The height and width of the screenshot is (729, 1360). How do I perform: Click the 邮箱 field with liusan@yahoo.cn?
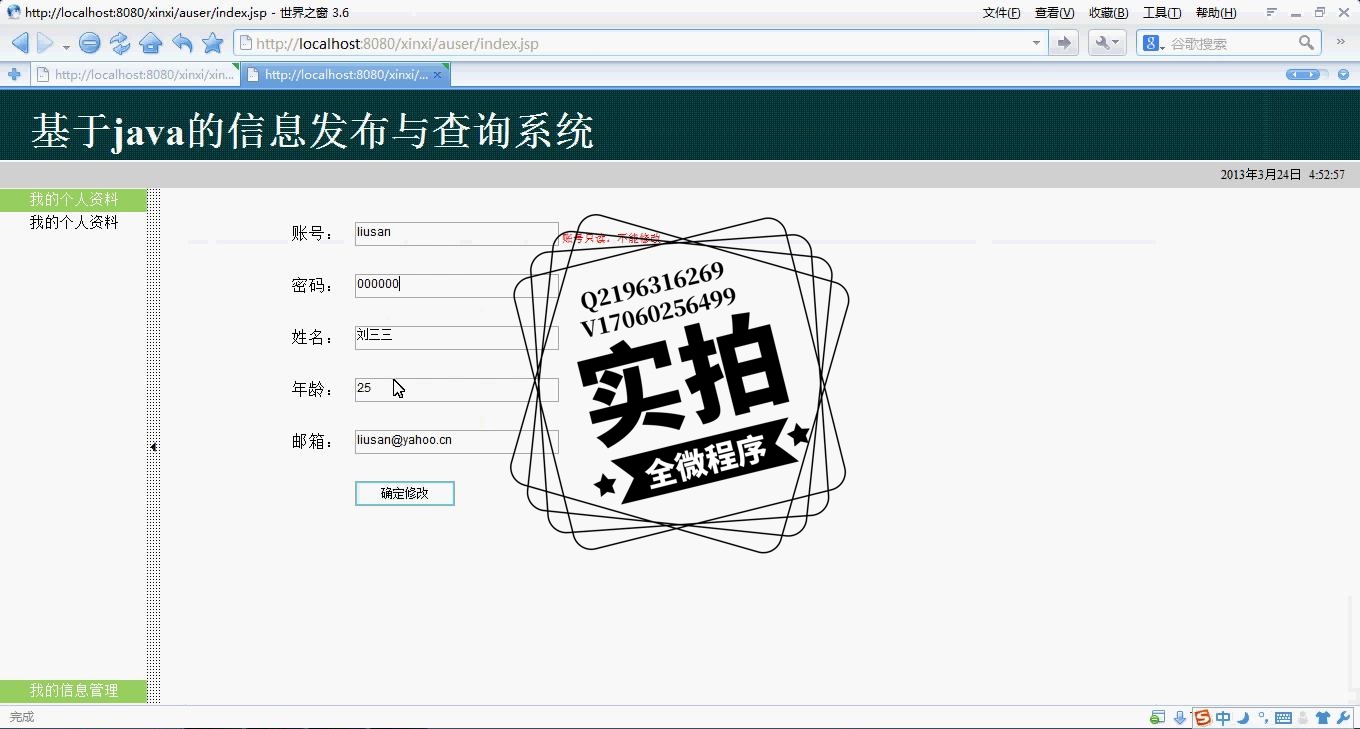coord(456,442)
